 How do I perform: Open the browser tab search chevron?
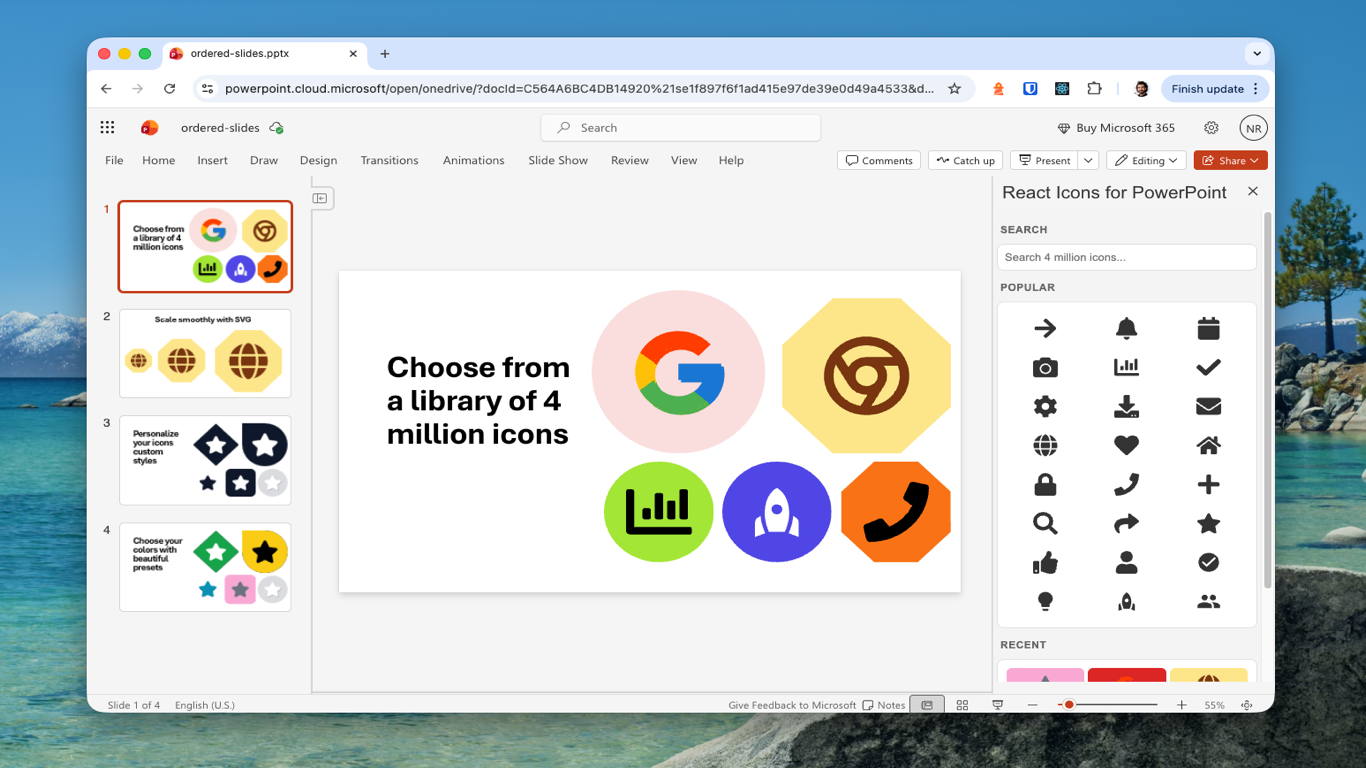tap(1257, 54)
